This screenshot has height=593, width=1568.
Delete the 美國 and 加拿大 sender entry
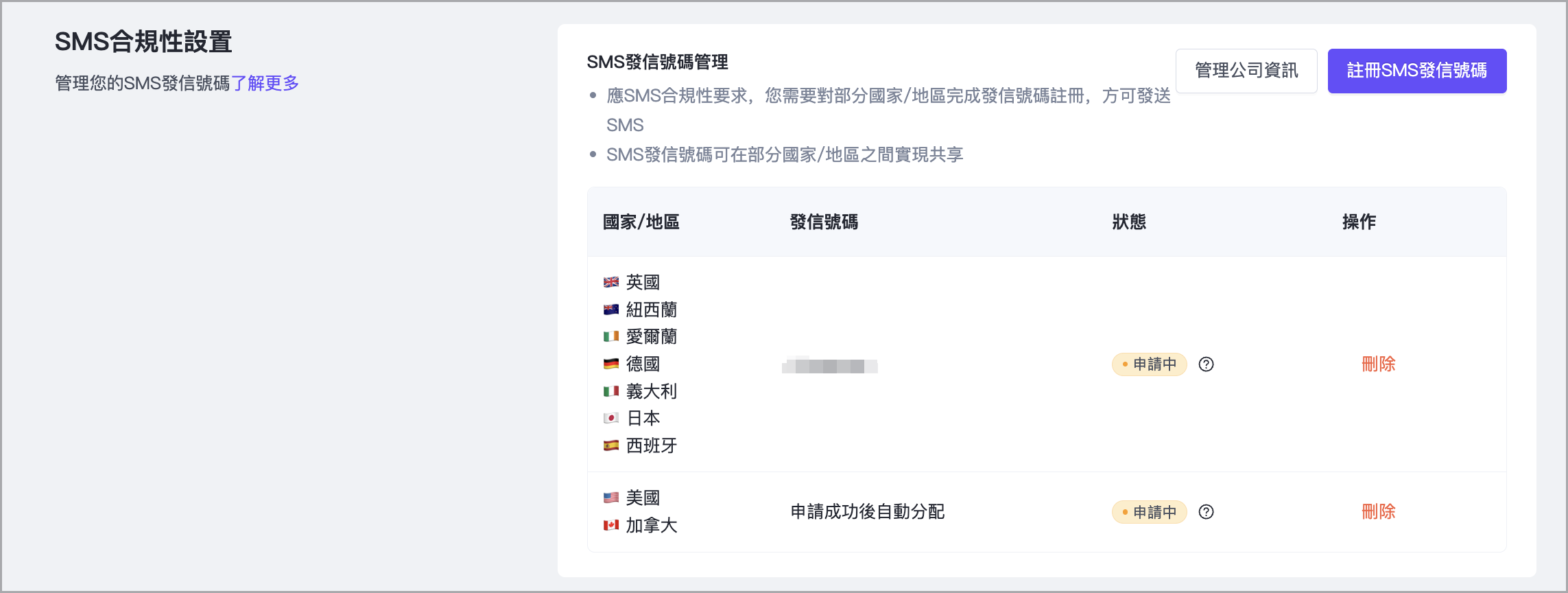pyautogui.click(x=1378, y=512)
